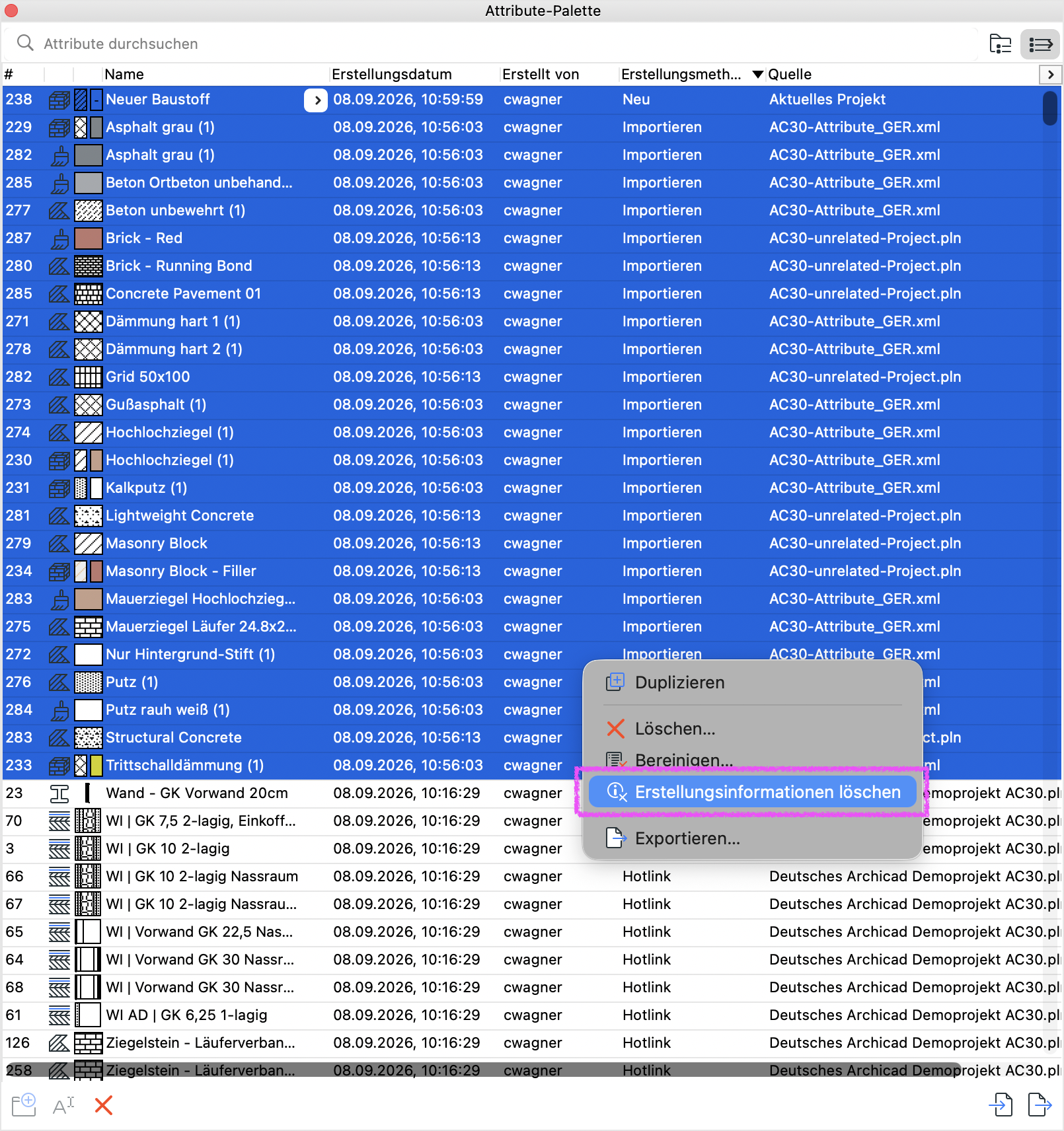Switch to folder tree view icon
The image size is (1064, 1131).
coord(1000,44)
